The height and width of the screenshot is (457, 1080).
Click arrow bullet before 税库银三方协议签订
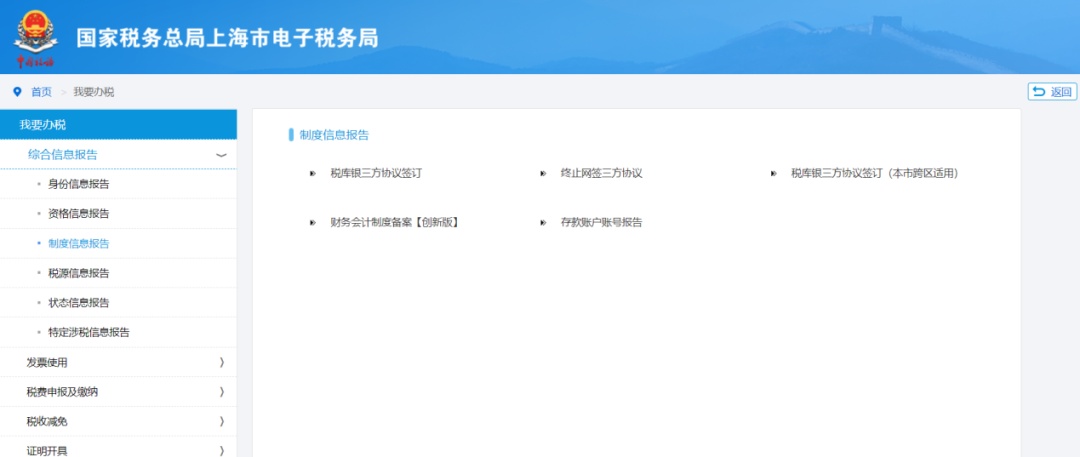click(x=313, y=174)
